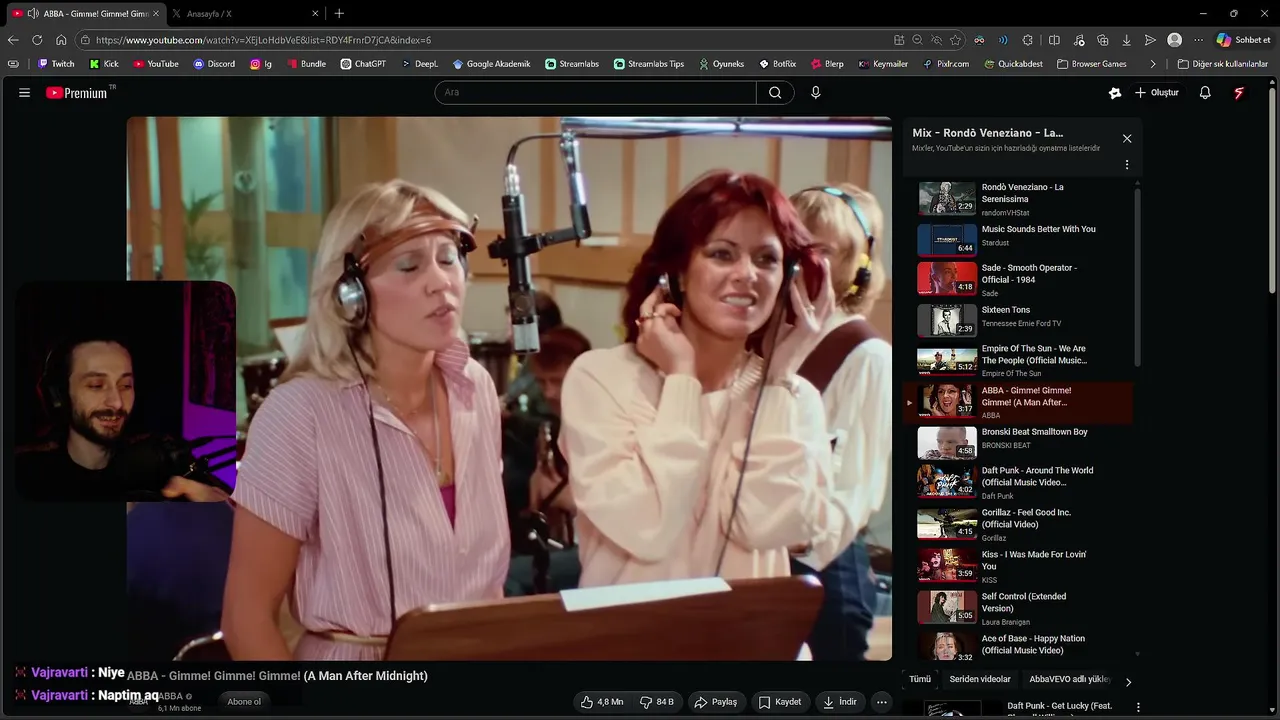Close the ABBA YouTube tab
The width and height of the screenshot is (1280, 720).
[x=155, y=14]
